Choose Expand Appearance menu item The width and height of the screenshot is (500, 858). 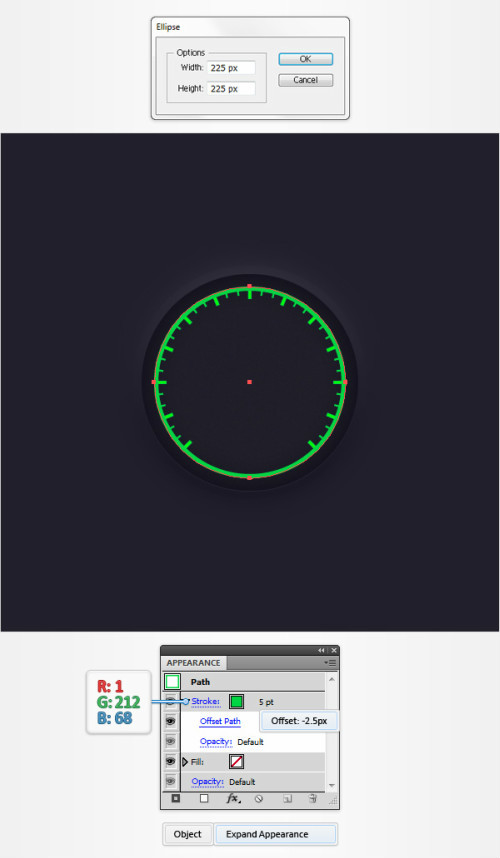[x=276, y=834]
